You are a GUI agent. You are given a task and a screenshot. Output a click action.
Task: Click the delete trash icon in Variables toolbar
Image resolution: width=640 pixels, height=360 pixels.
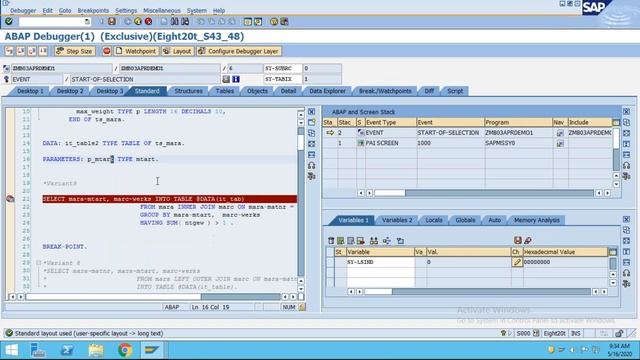[x=331, y=241]
